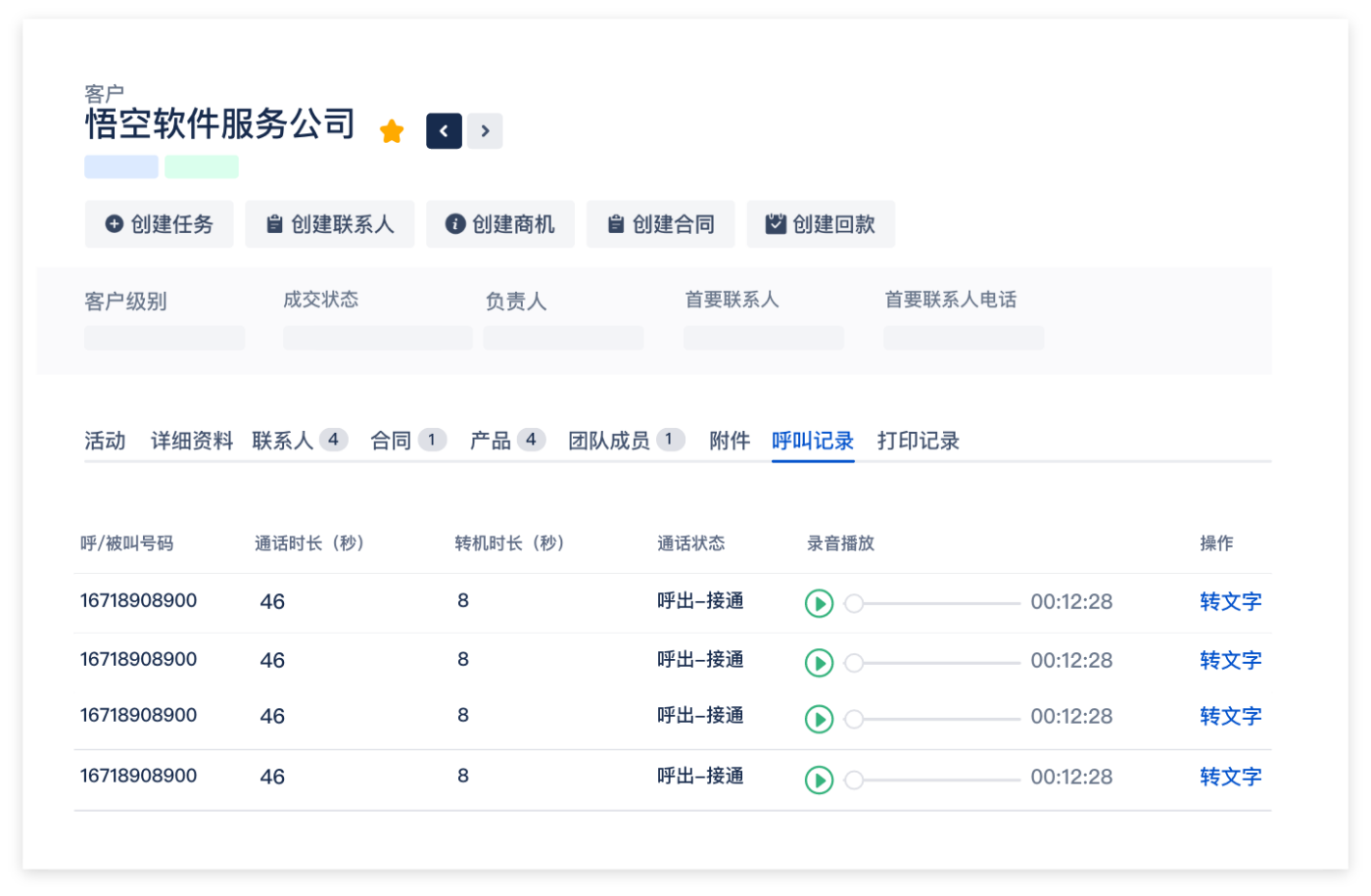Click 创建合同 button
This screenshot has height=896, width=1371.
[660, 224]
